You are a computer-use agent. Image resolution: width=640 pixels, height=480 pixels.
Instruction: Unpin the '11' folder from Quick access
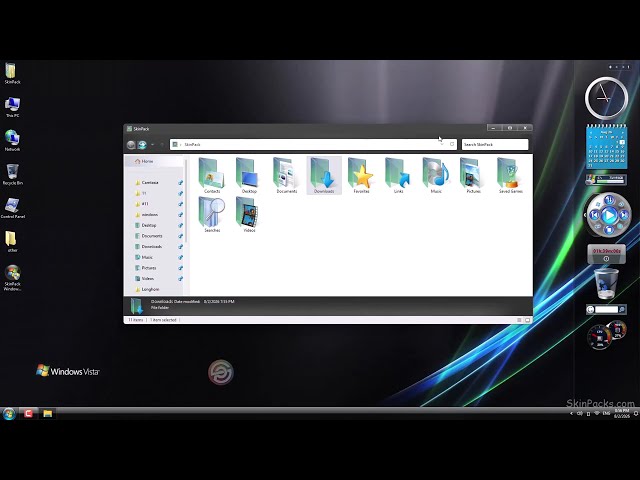(180, 193)
